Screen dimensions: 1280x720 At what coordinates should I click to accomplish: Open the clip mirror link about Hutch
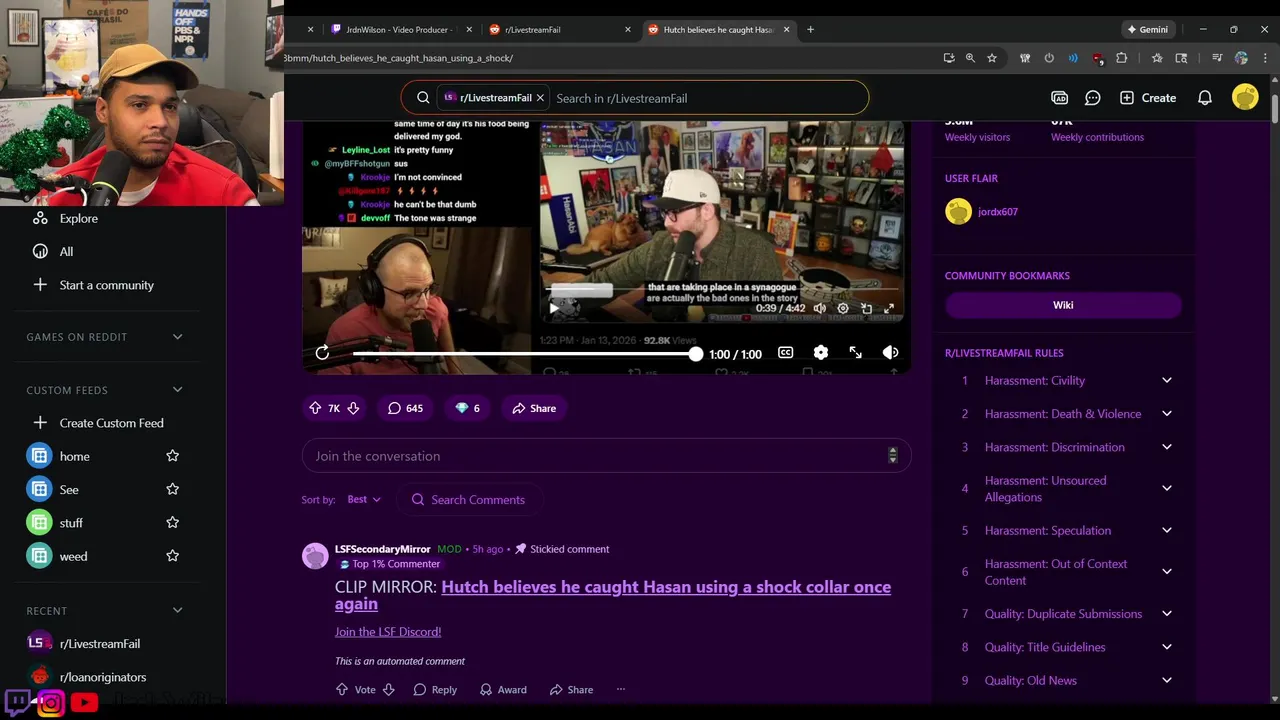click(x=613, y=595)
